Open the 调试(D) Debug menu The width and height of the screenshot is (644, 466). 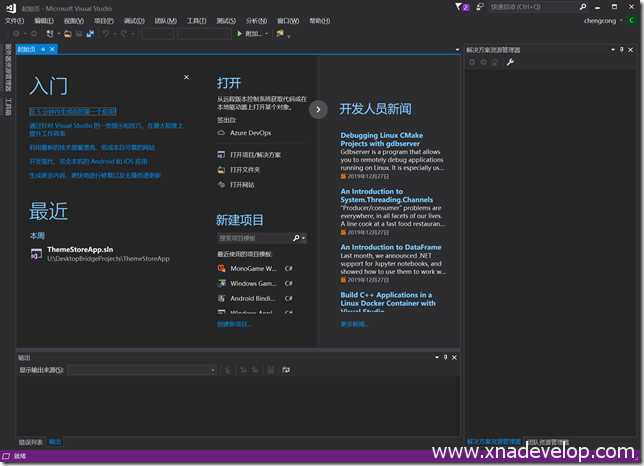(134, 20)
